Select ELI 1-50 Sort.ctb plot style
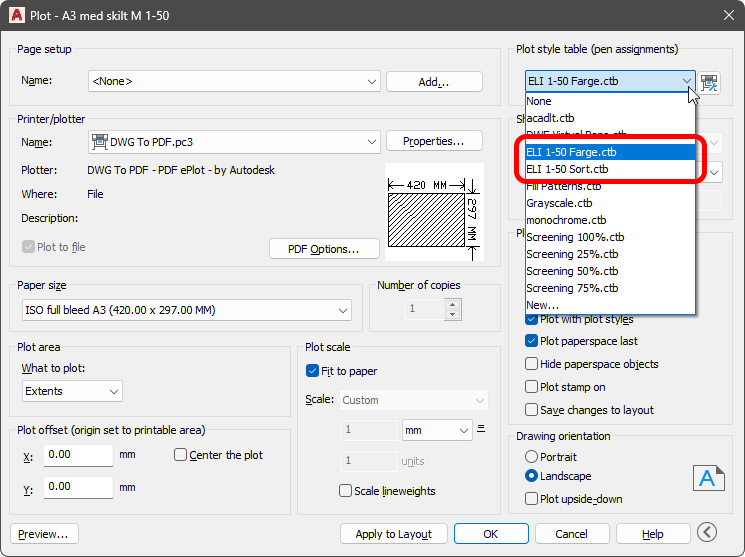 tap(567, 169)
